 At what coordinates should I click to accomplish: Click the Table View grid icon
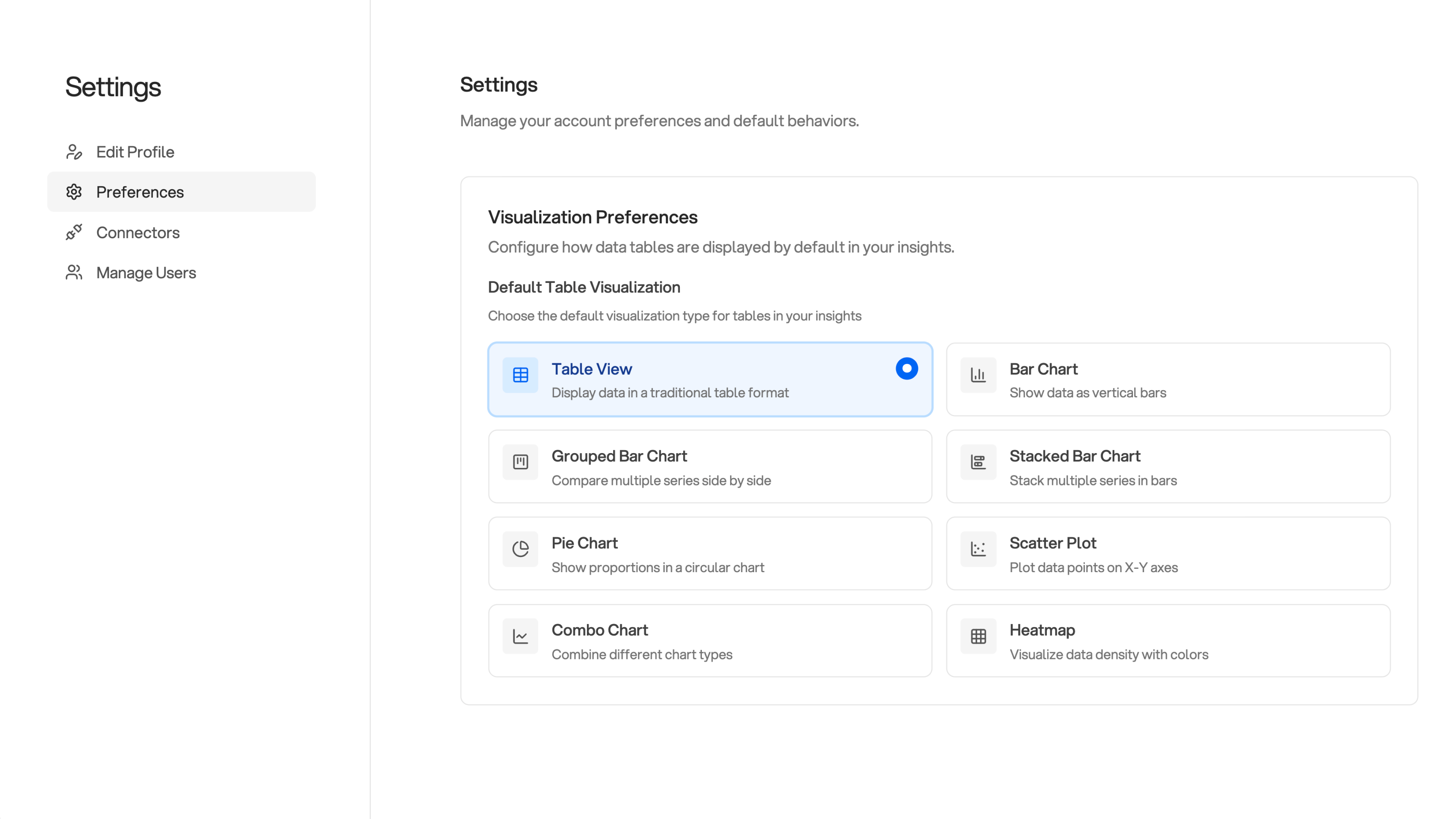(x=519, y=375)
